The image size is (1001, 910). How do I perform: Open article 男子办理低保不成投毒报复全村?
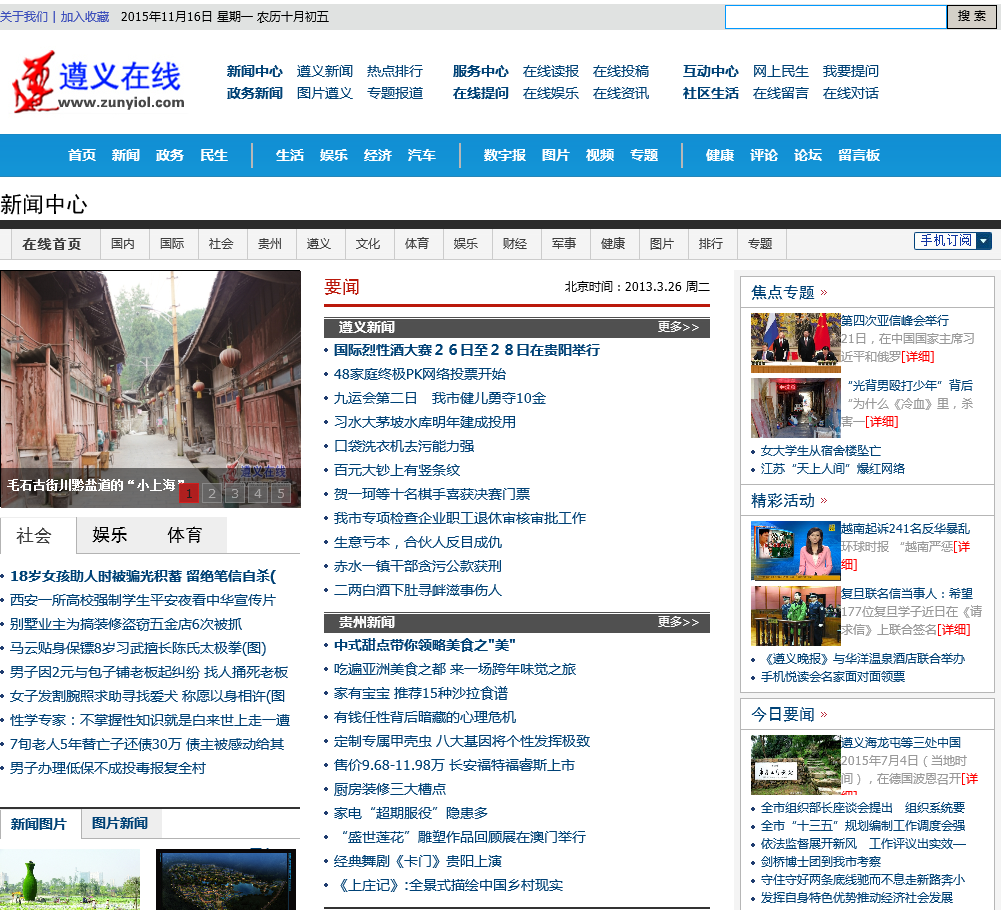click(x=108, y=768)
